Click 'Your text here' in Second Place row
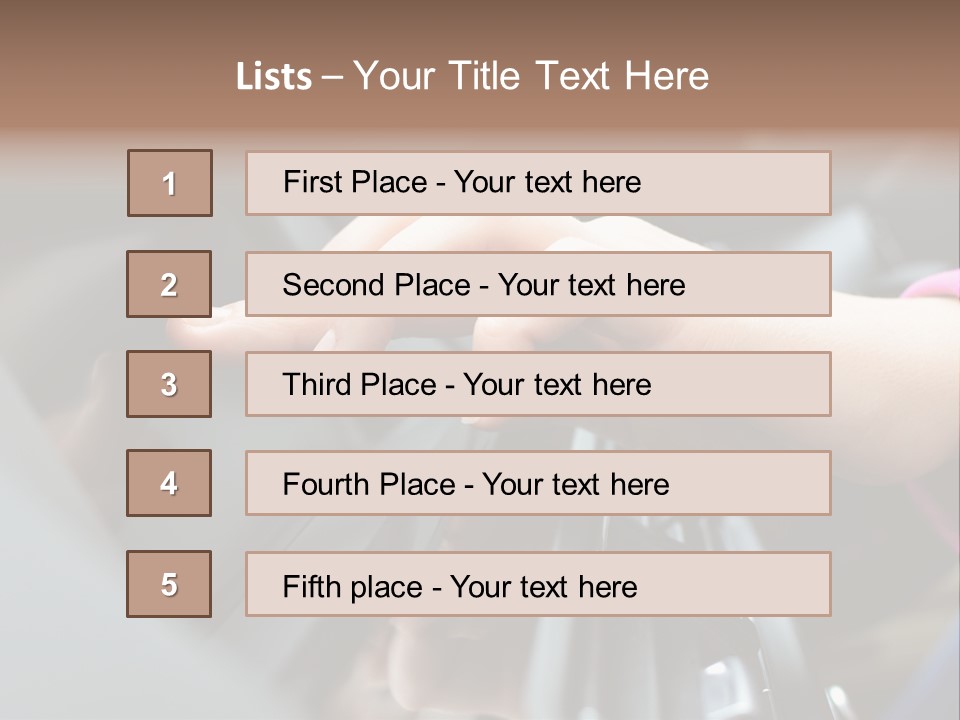This screenshot has height=720, width=960. click(591, 285)
